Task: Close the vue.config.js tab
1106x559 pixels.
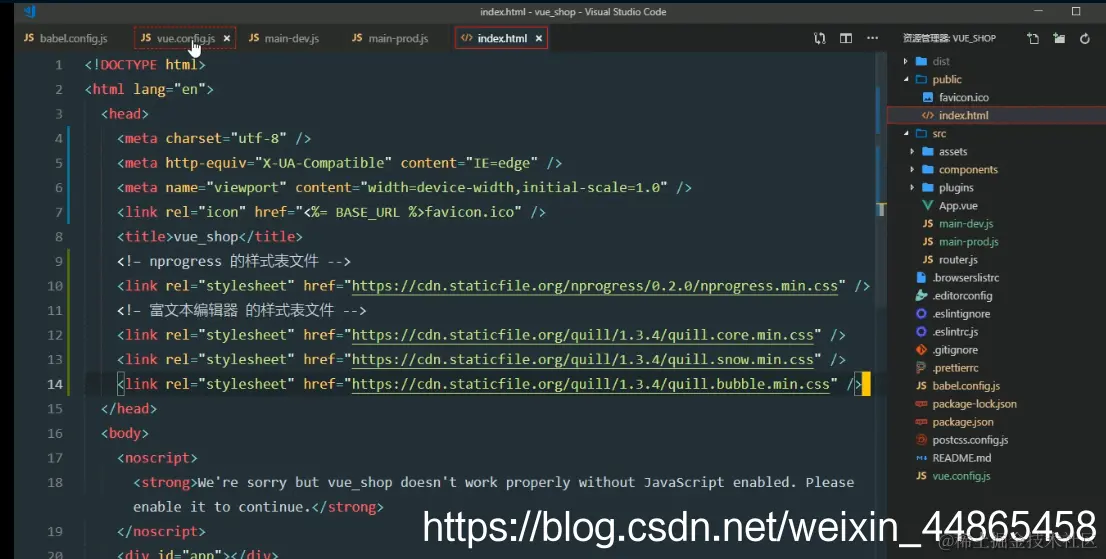Action: pos(226,38)
